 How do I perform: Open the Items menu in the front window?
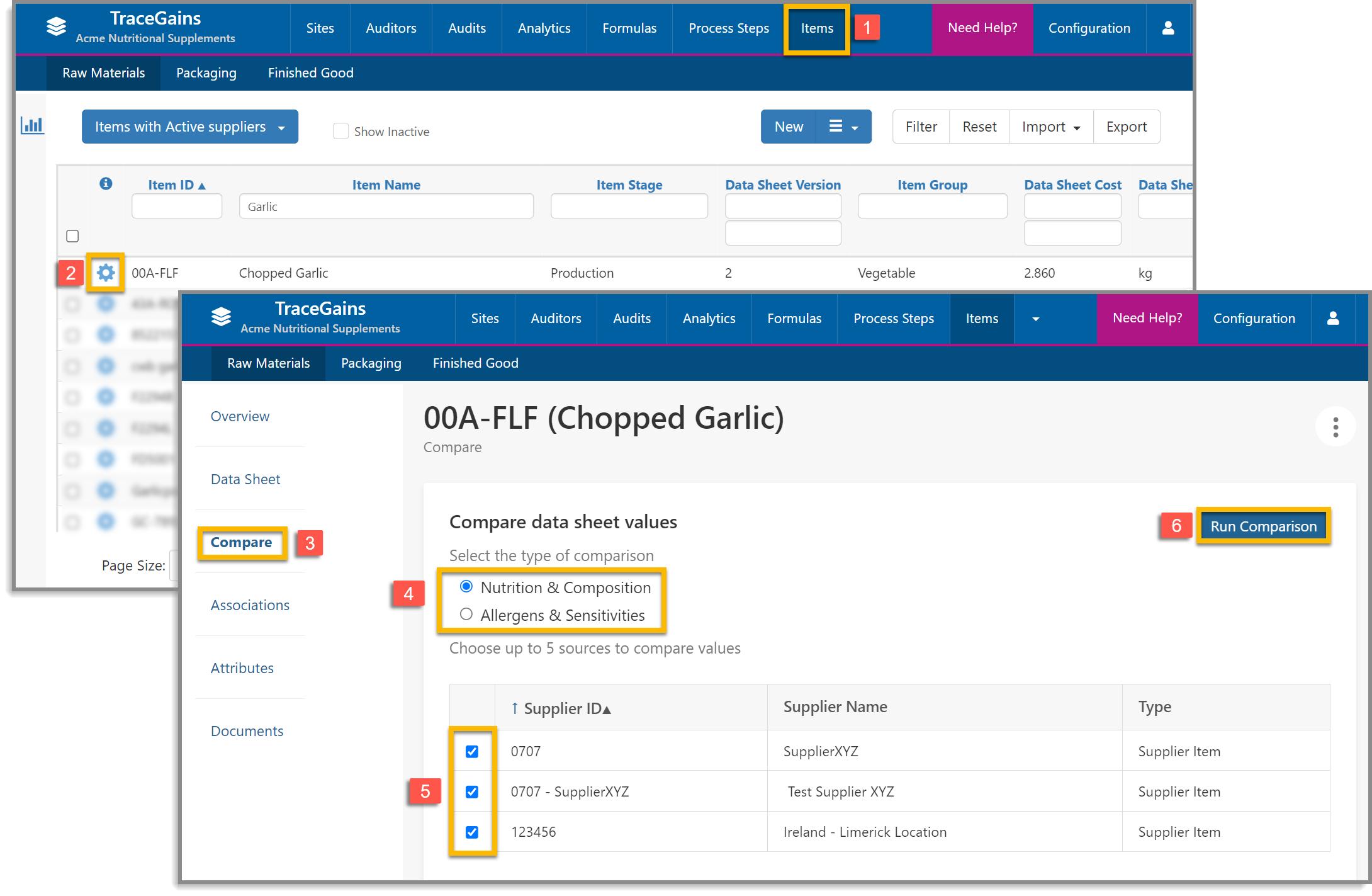click(982, 319)
